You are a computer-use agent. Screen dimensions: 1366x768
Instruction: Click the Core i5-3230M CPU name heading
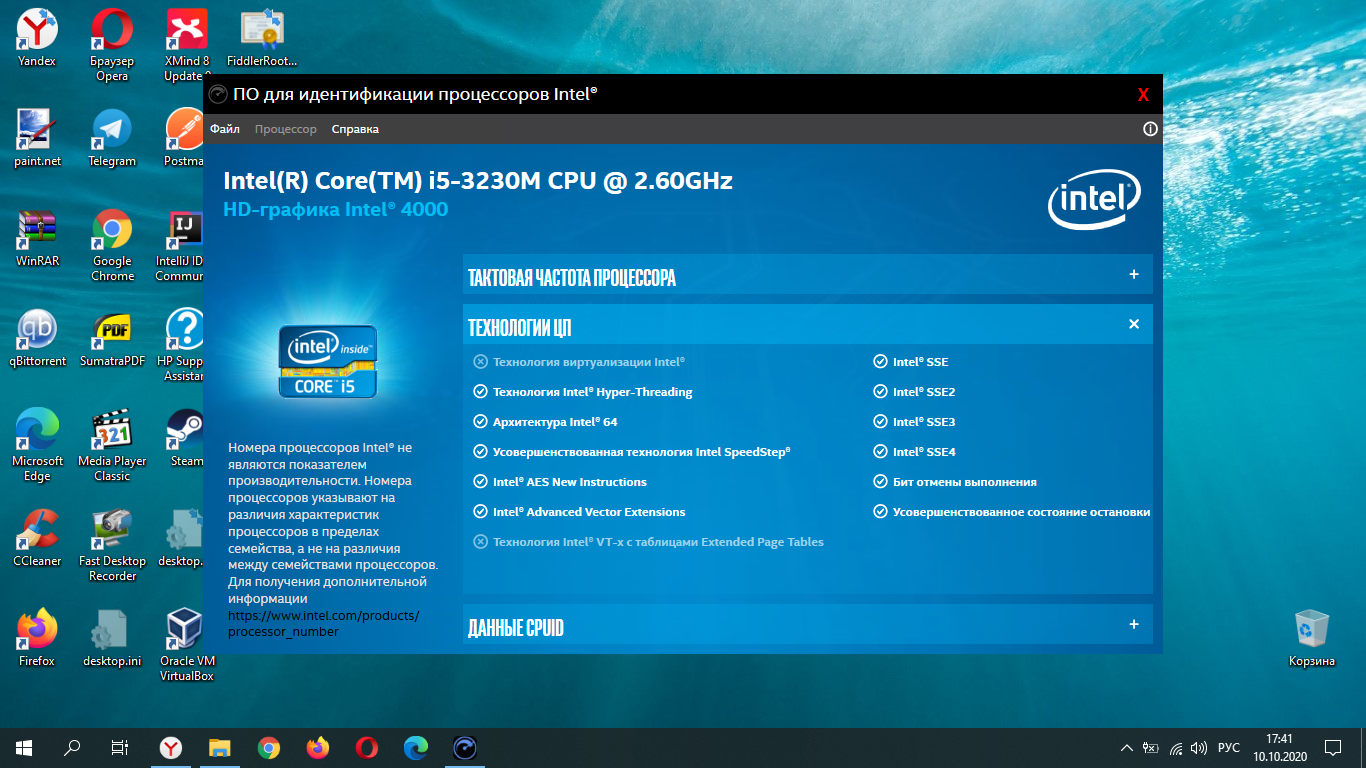478,181
